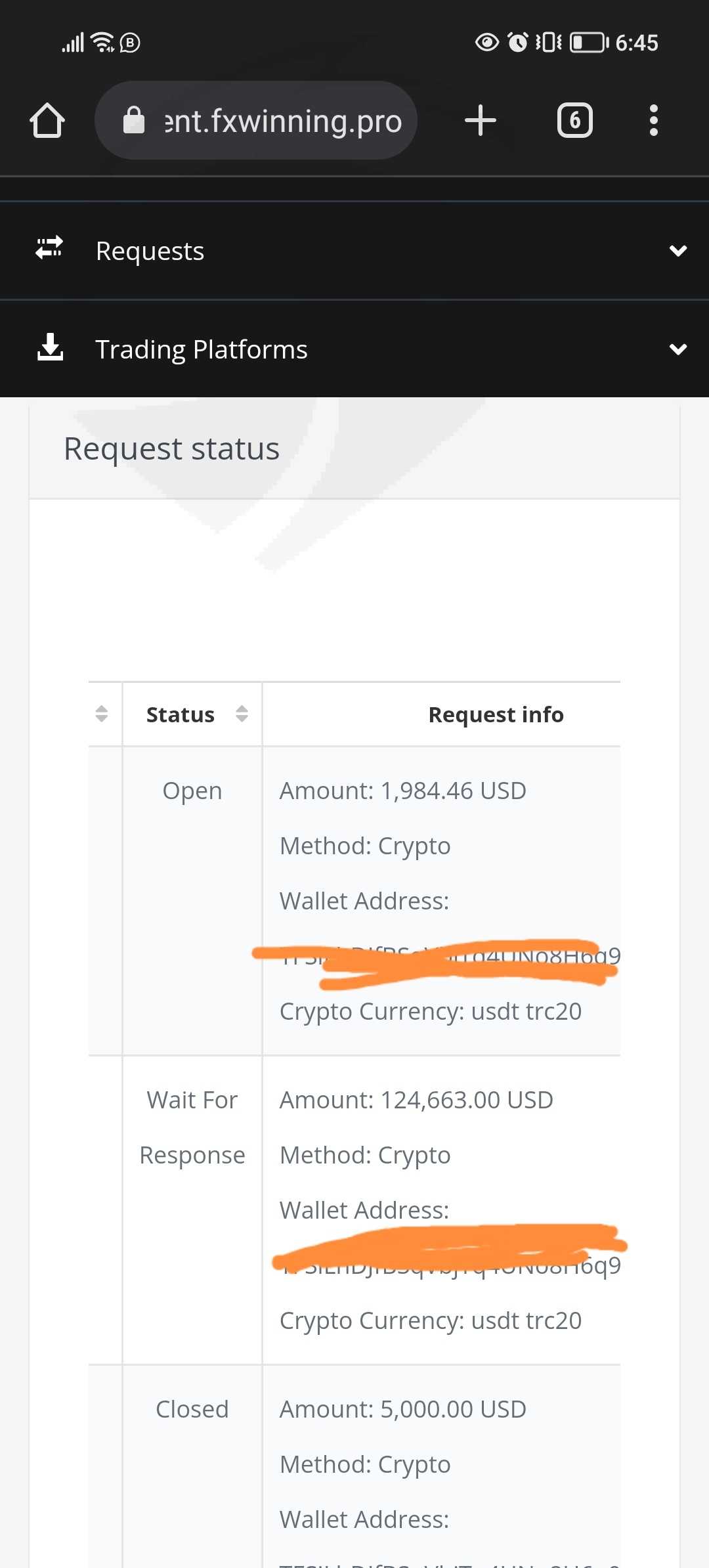Tap the lock icon in address bar
Screen dimensions: 709x1568
(x=134, y=121)
